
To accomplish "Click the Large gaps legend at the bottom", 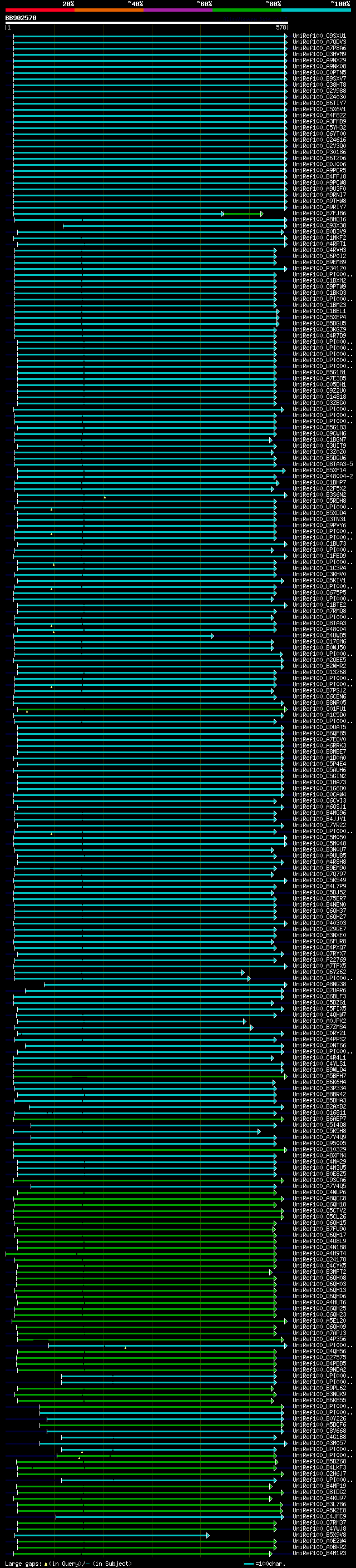I will [68, 1563].
